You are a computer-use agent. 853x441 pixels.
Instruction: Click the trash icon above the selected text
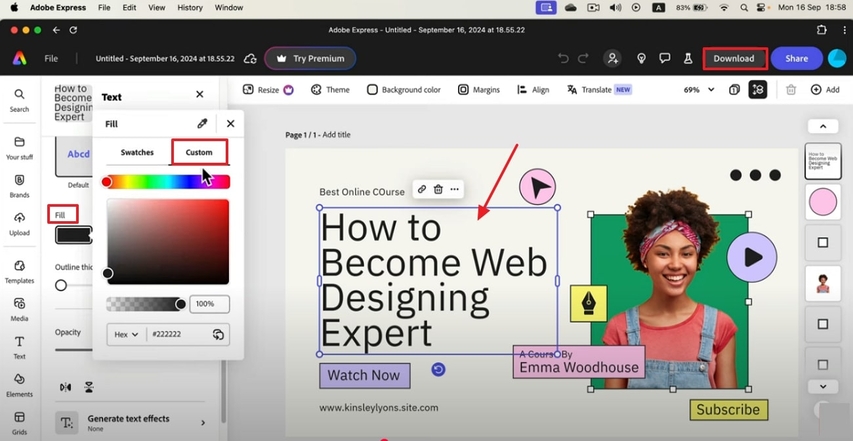(438, 189)
